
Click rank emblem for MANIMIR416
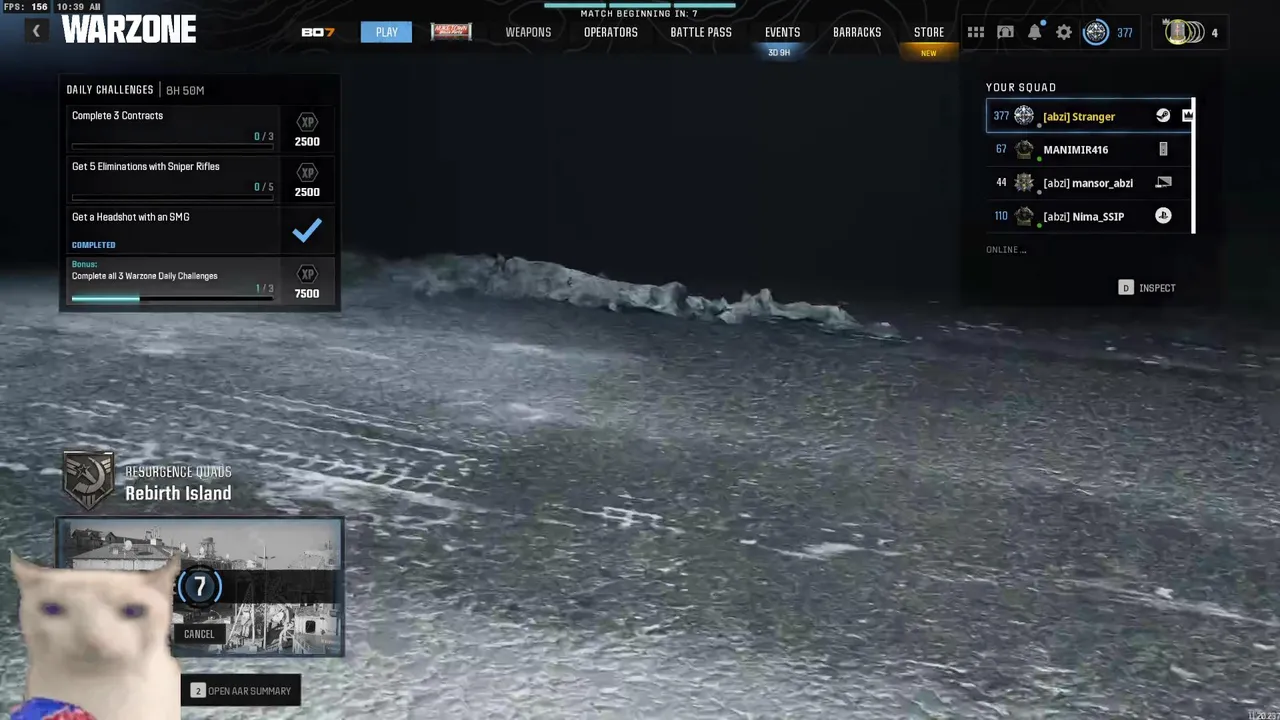pos(1024,150)
